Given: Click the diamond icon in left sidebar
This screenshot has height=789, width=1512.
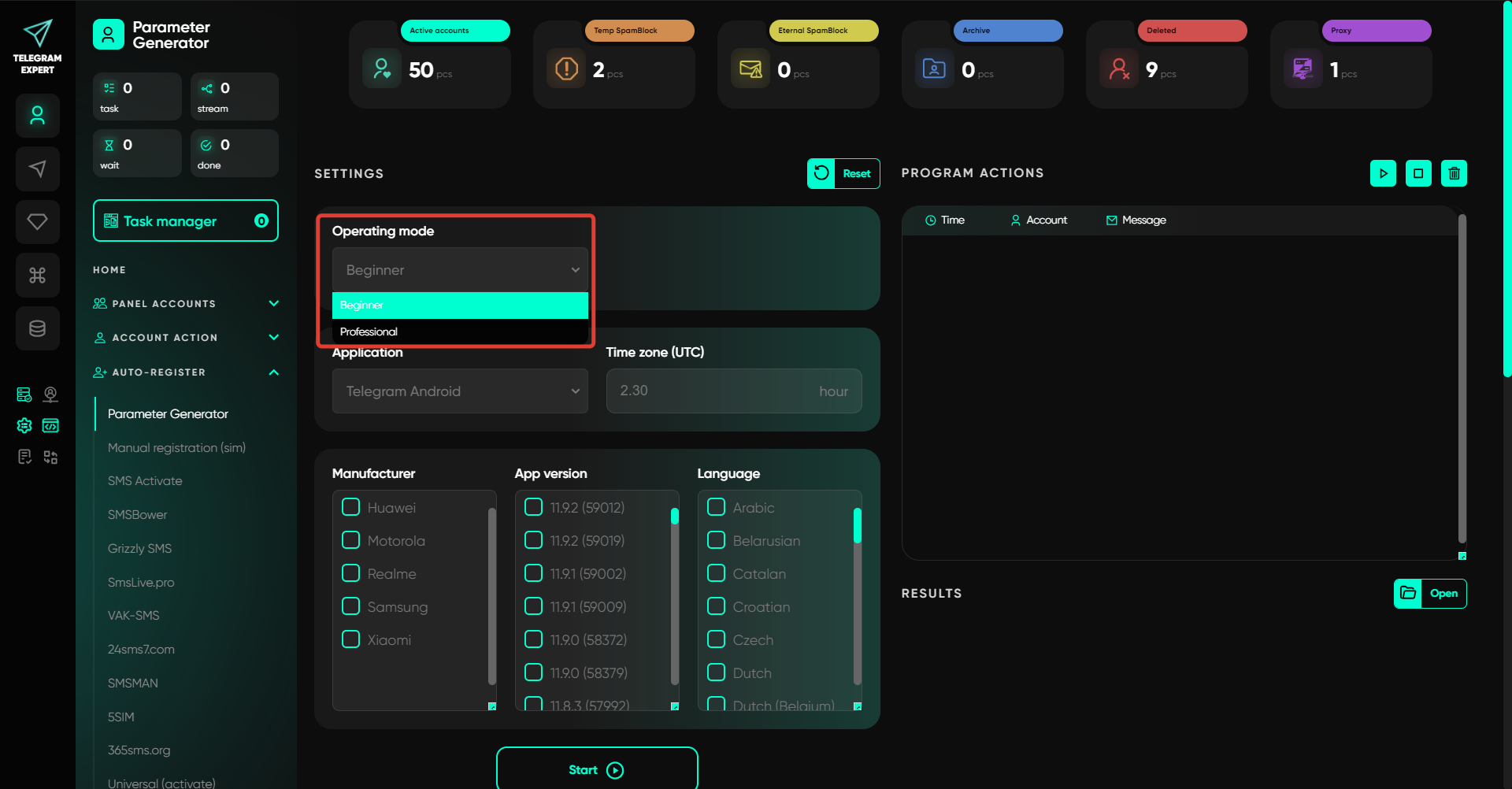Looking at the screenshot, I should tap(37, 222).
